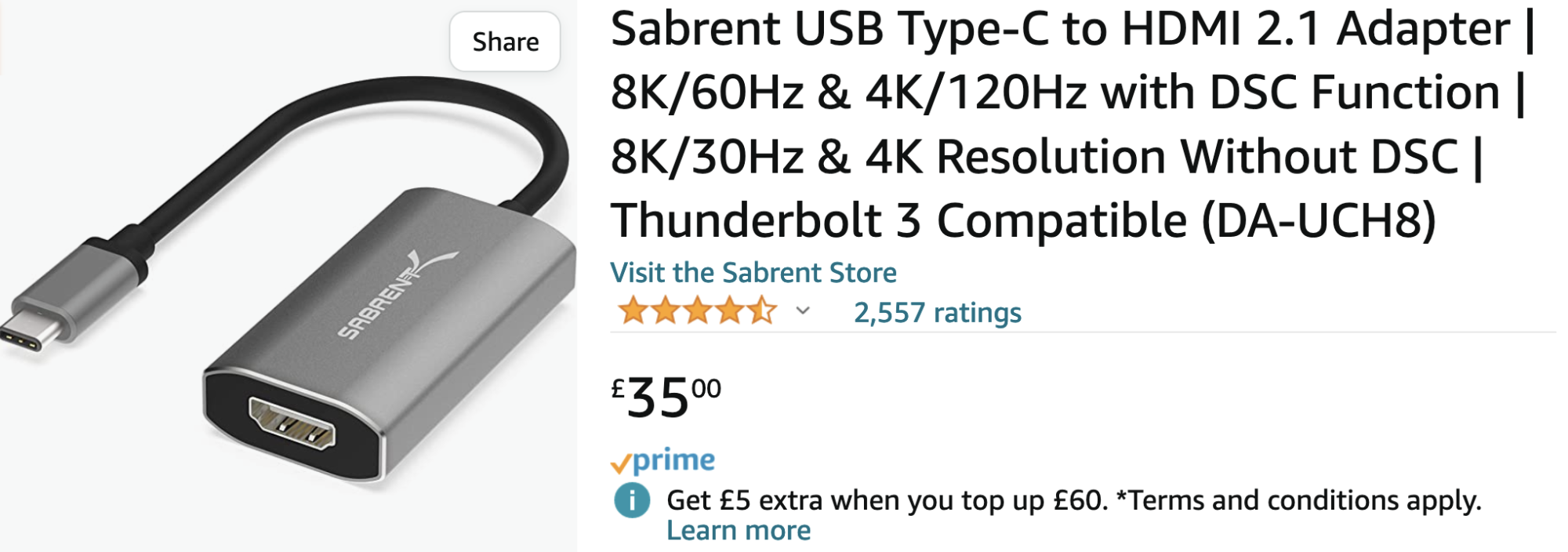
Task: Click the Share button
Action: pyautogui.click(x=505, y=42)
